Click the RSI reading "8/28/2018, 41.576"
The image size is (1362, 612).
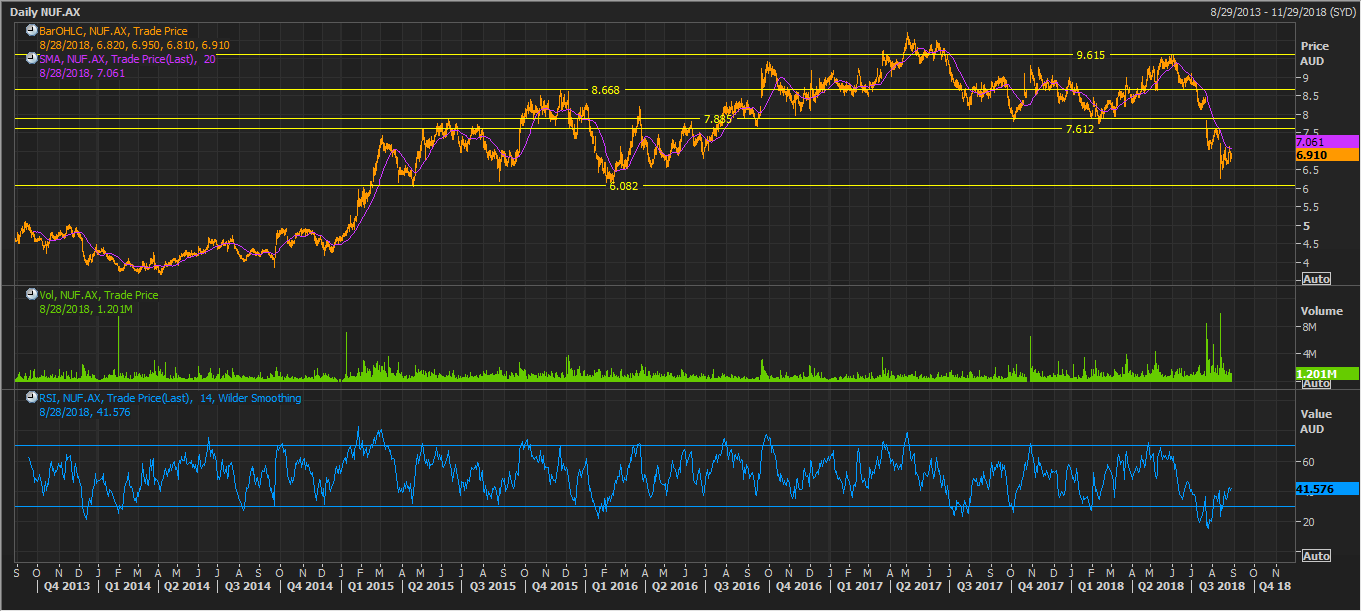click(x=84, y=412)
